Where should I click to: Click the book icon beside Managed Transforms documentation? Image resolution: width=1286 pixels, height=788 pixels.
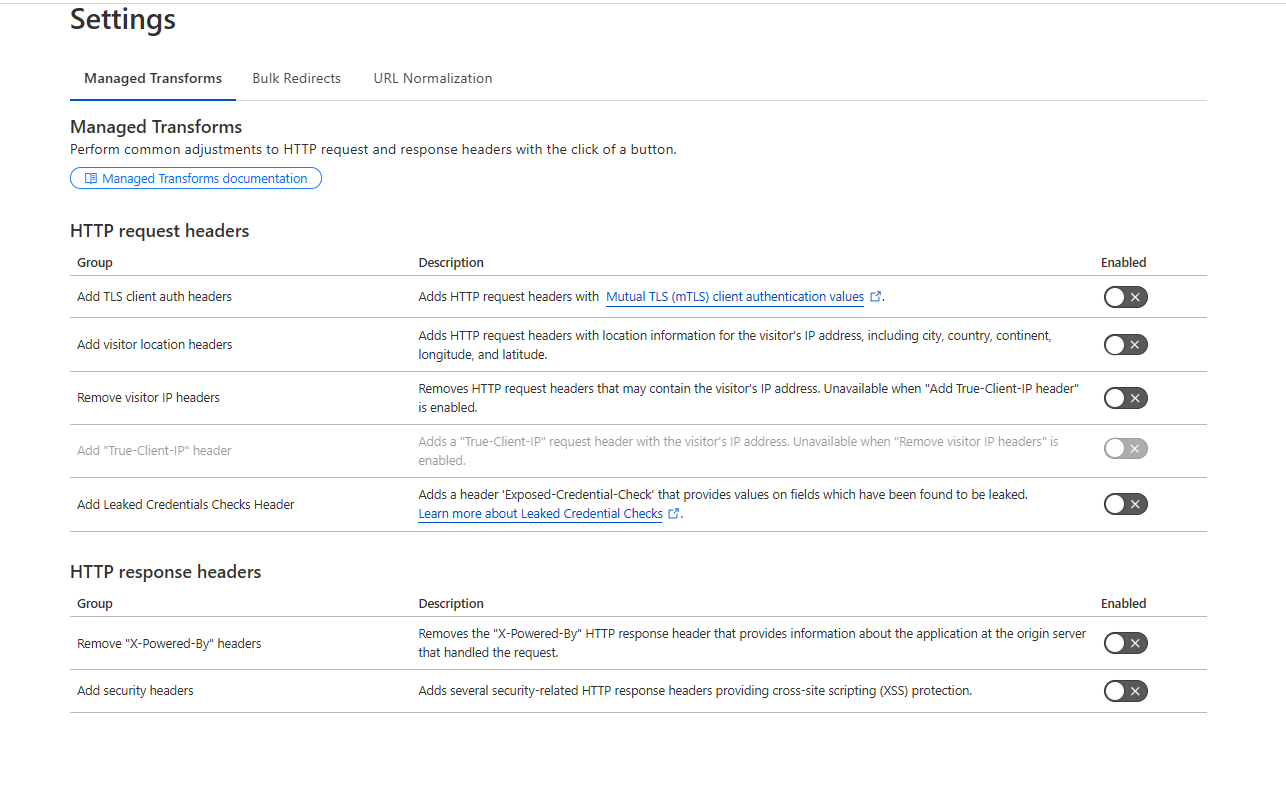(91, 179)
